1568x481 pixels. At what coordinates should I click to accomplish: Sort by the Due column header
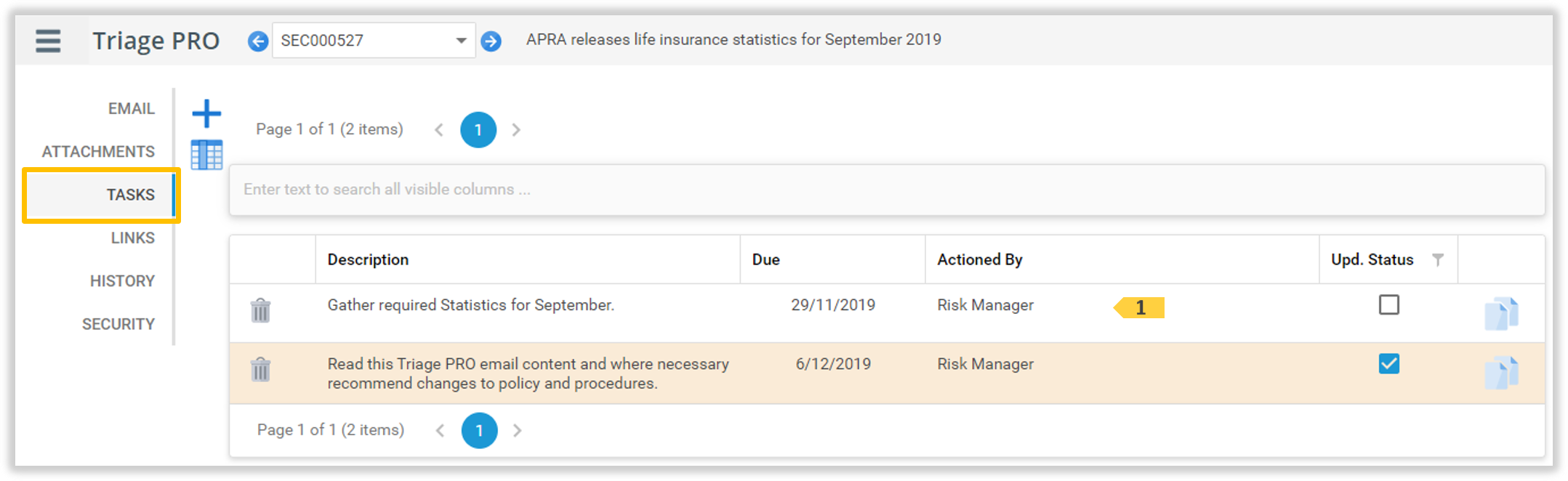pos(766,260)
